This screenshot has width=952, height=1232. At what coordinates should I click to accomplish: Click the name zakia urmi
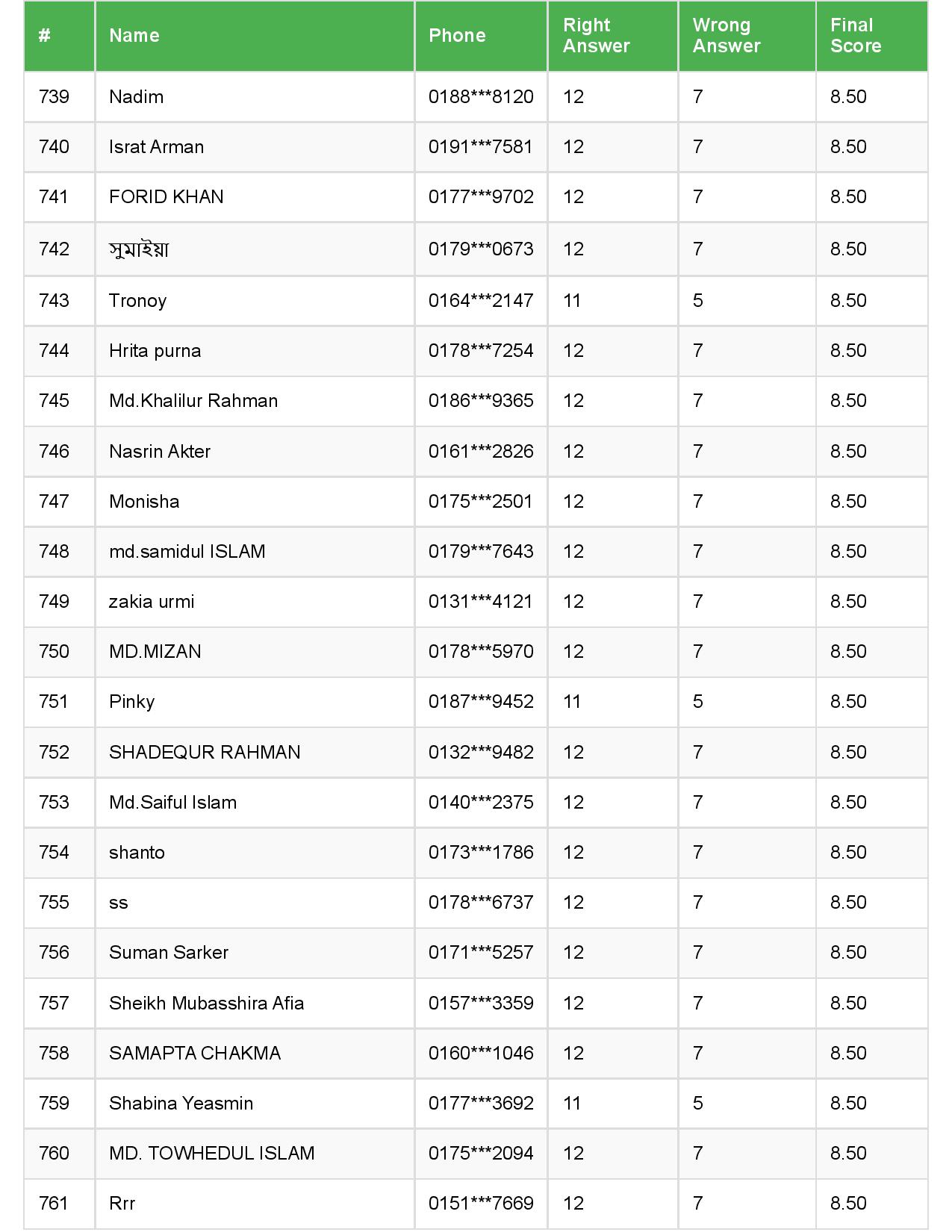tap(152, 602)
